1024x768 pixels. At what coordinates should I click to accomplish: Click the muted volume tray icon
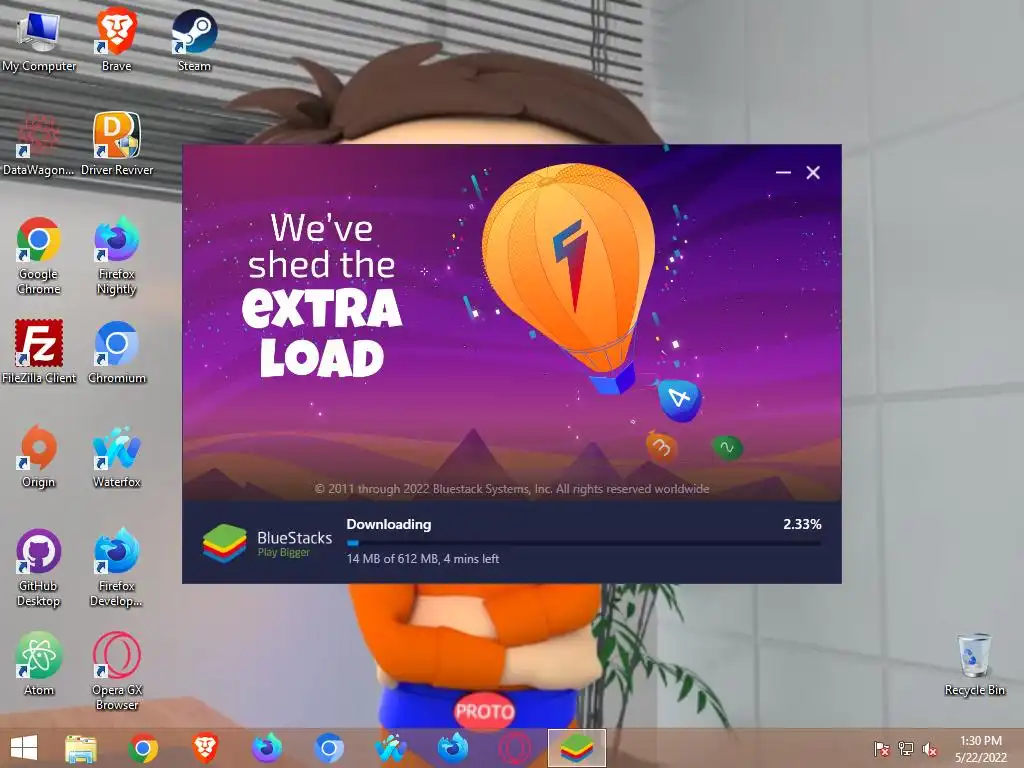pyautogui.click(x=930, y=749)
